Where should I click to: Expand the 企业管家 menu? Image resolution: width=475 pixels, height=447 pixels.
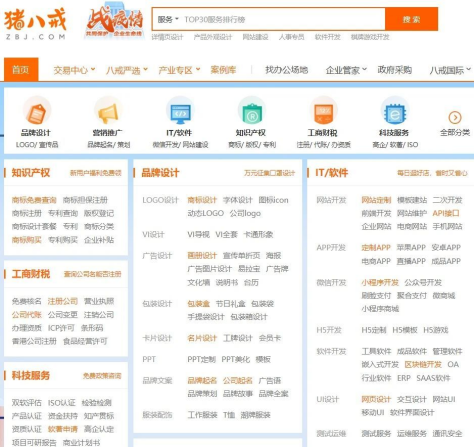(346, 70)
